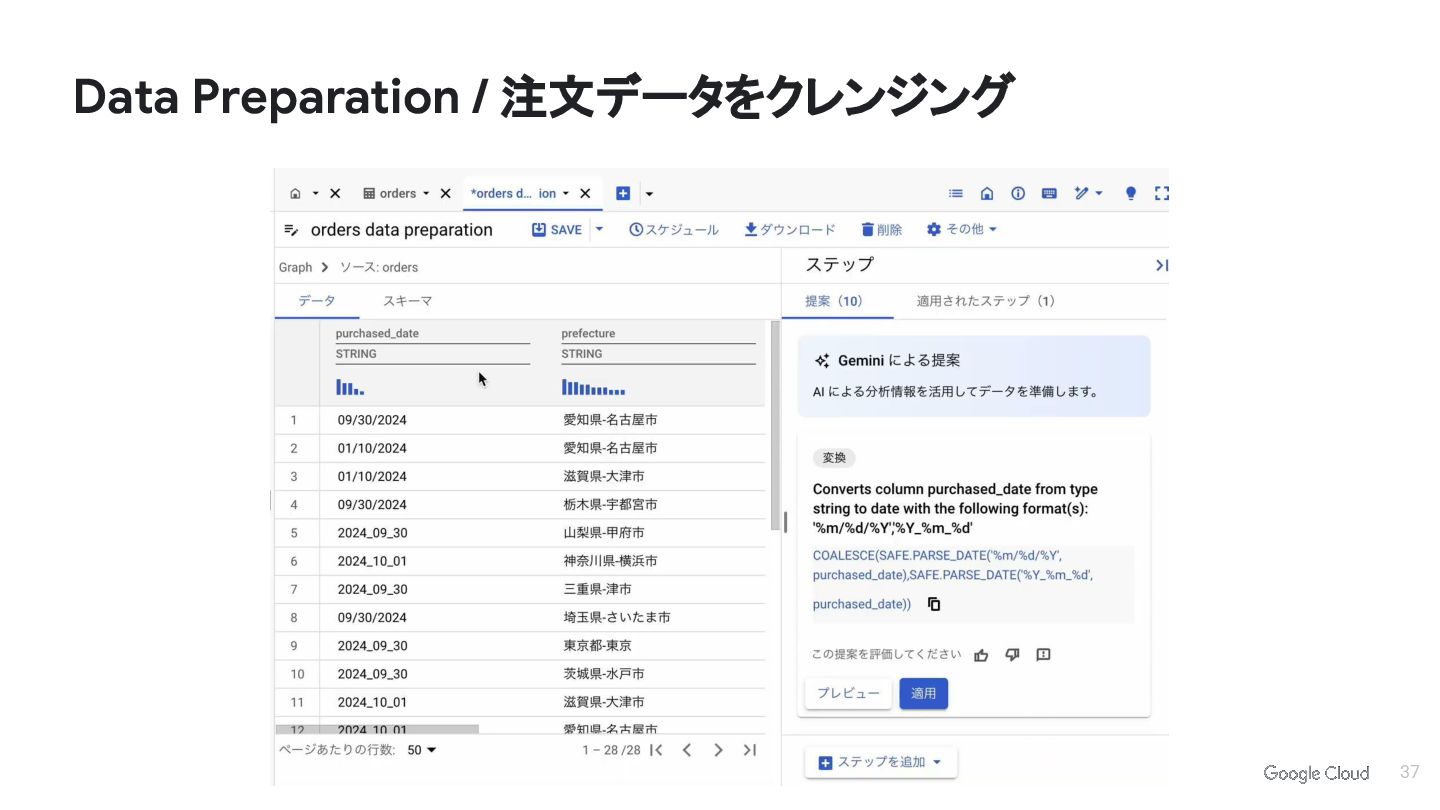
Task: Open the orders tab dropdown arrow
Action: 426,194
